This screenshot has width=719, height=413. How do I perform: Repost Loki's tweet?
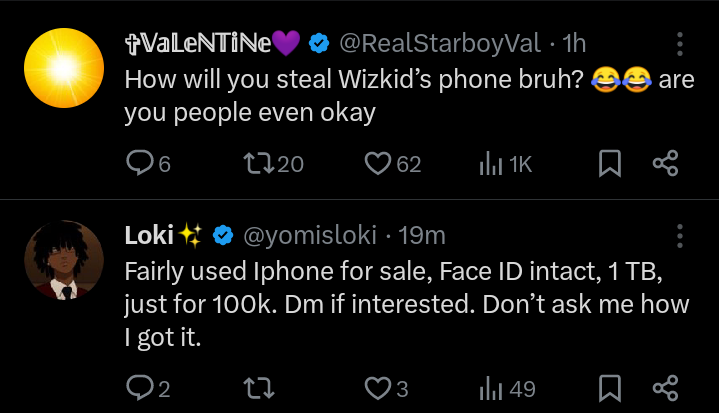(x=259, y=388)
